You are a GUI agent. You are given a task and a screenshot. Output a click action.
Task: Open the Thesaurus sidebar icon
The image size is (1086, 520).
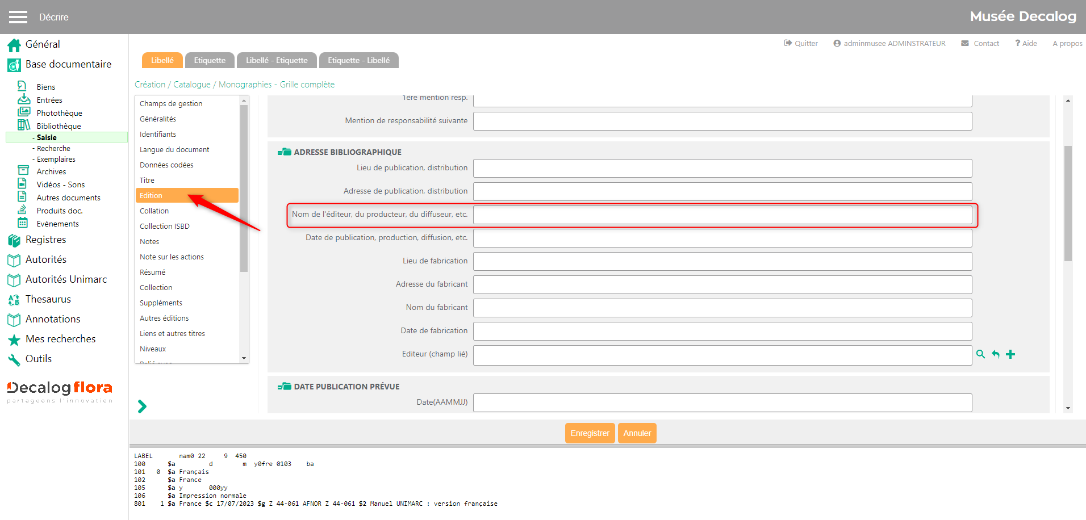(14, 299)
